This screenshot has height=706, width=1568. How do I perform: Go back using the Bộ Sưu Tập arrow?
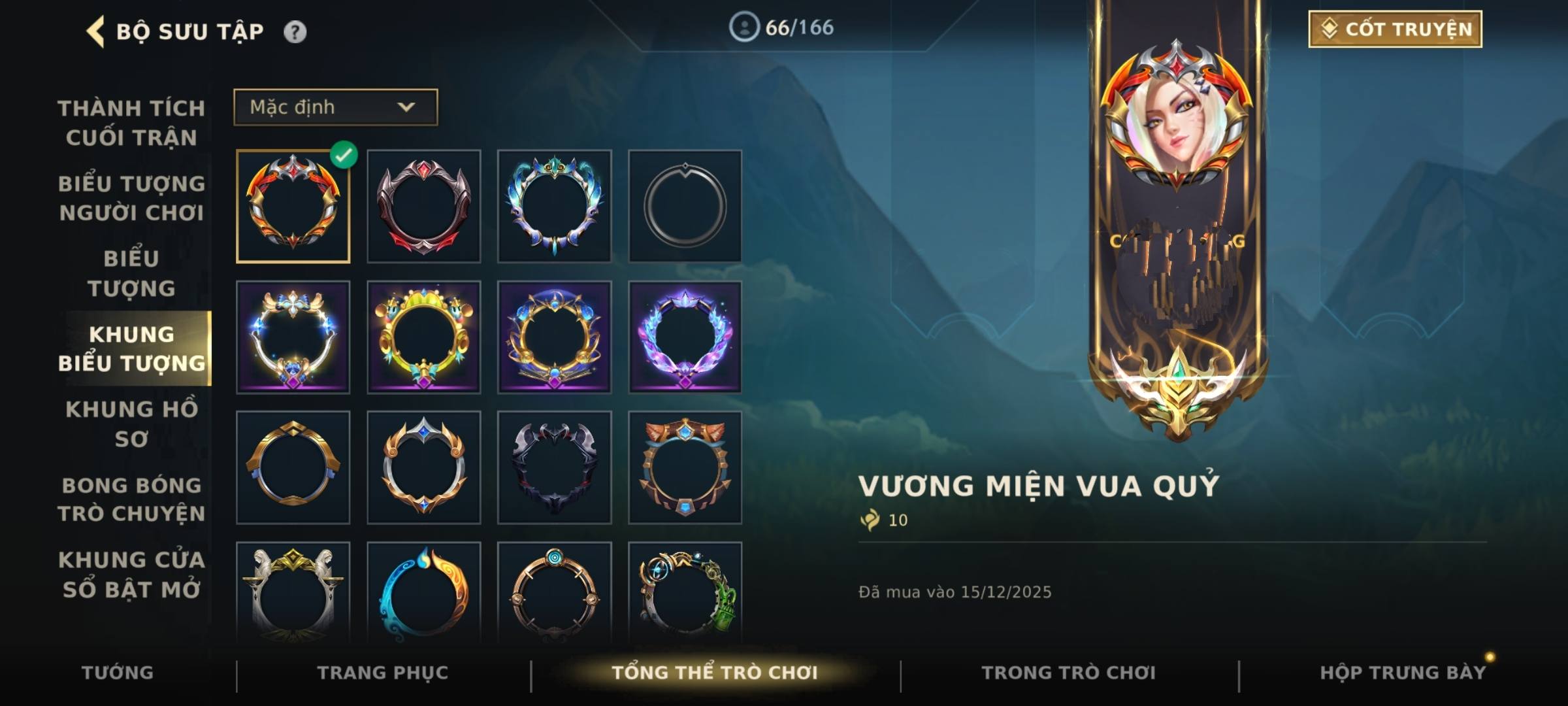point(95,32)
